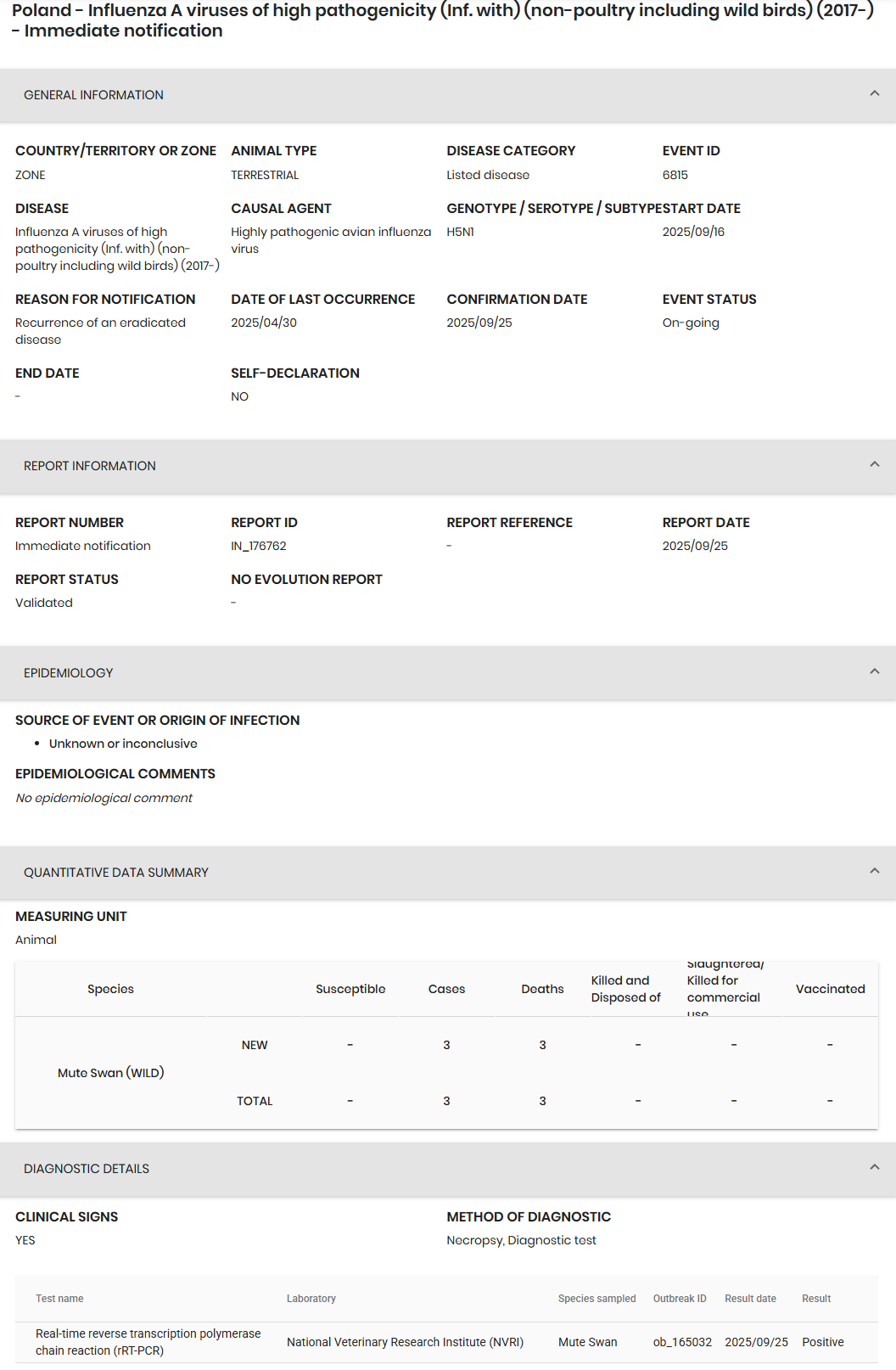Click report ID value IN_176762
This screenshot has width=896, height=1370.
coord(259,546)
